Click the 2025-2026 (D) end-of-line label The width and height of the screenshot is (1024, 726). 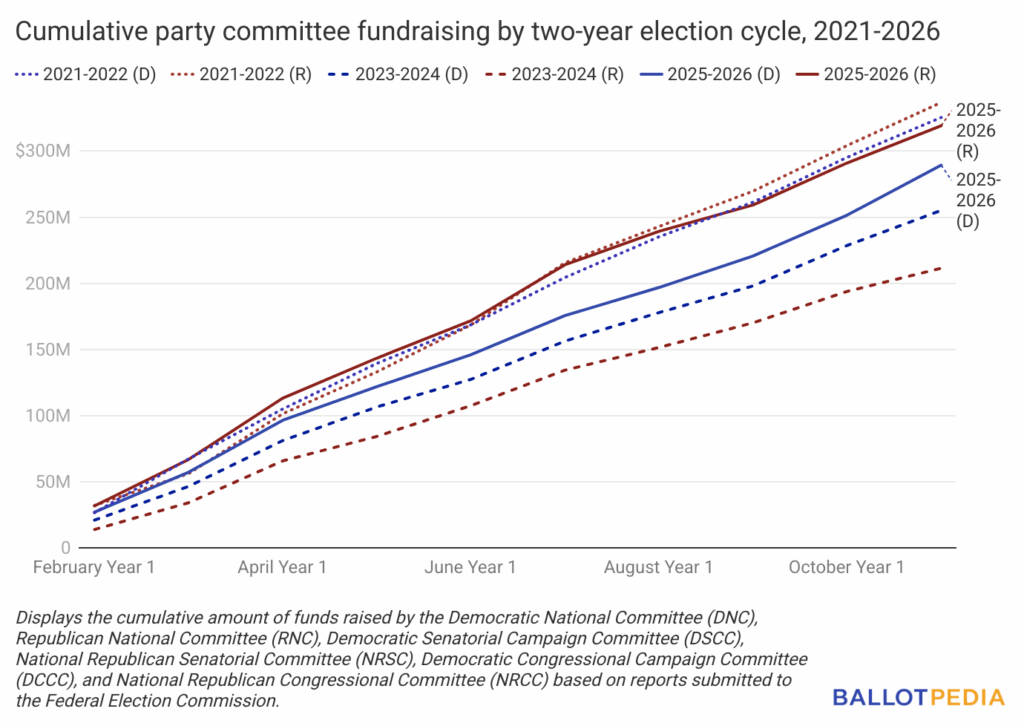click(978, 200)
